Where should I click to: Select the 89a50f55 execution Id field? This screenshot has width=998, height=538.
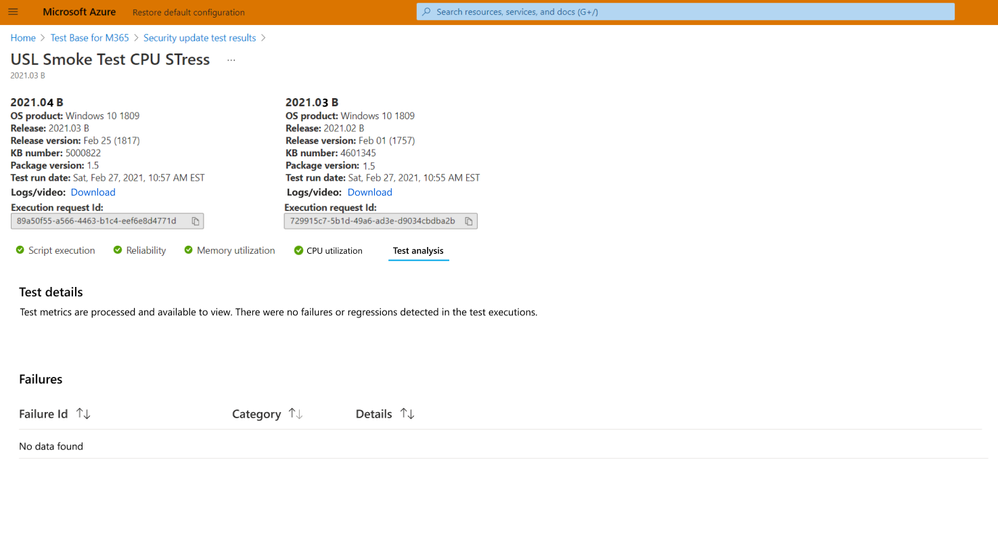pos(107,221)
